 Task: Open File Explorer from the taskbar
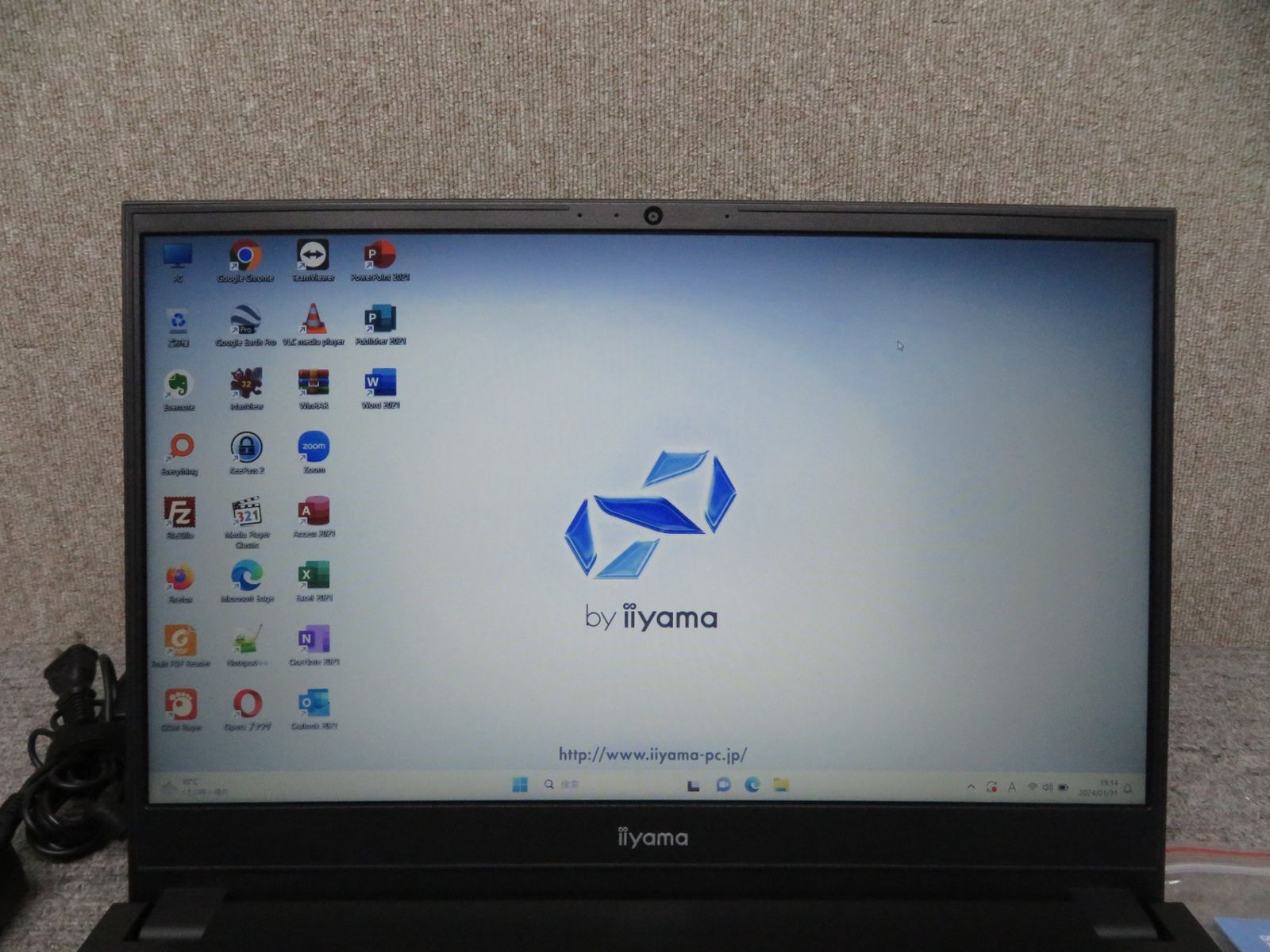[x=781, y=785]
